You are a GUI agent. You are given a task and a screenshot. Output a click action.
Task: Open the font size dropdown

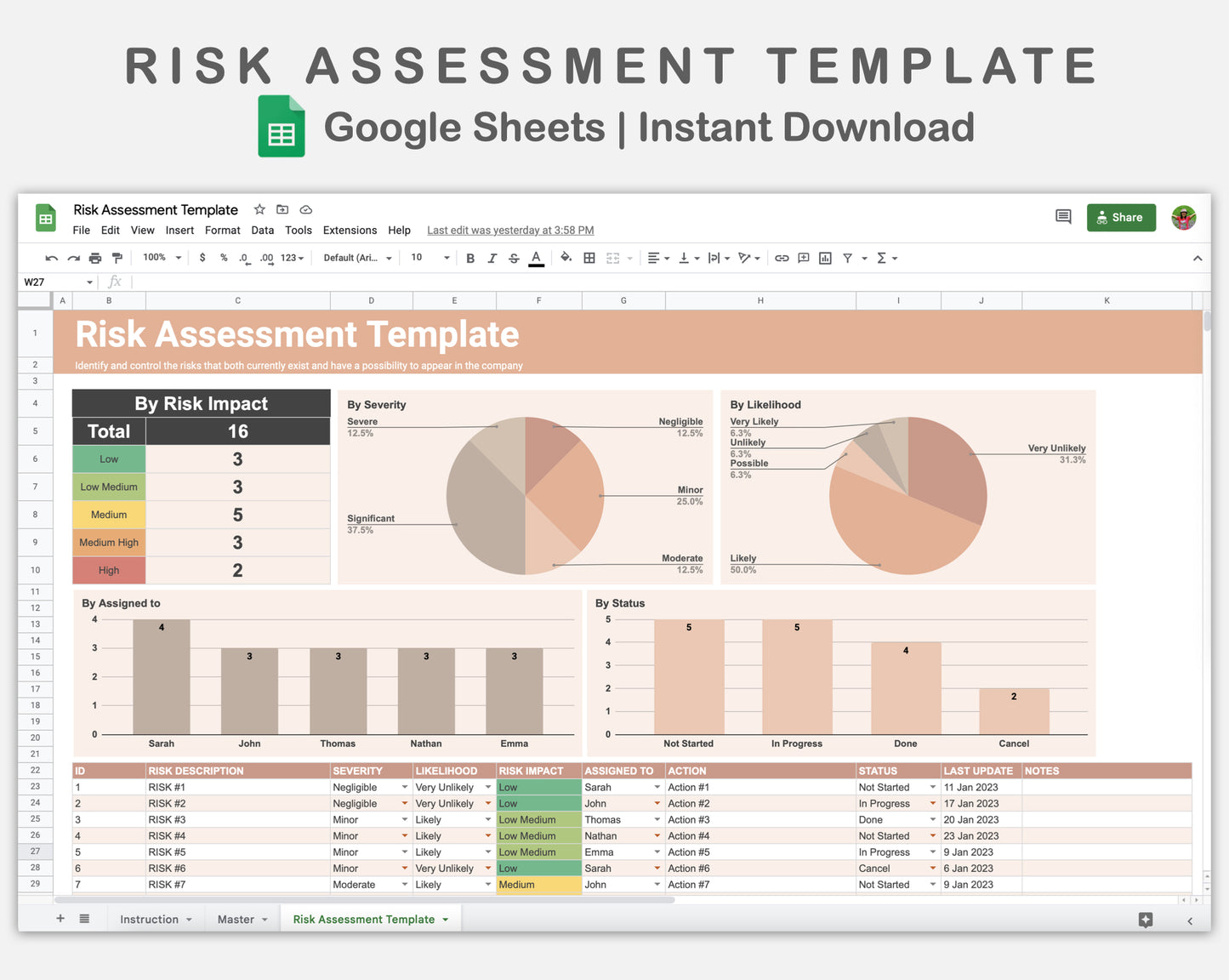(446, 258)
